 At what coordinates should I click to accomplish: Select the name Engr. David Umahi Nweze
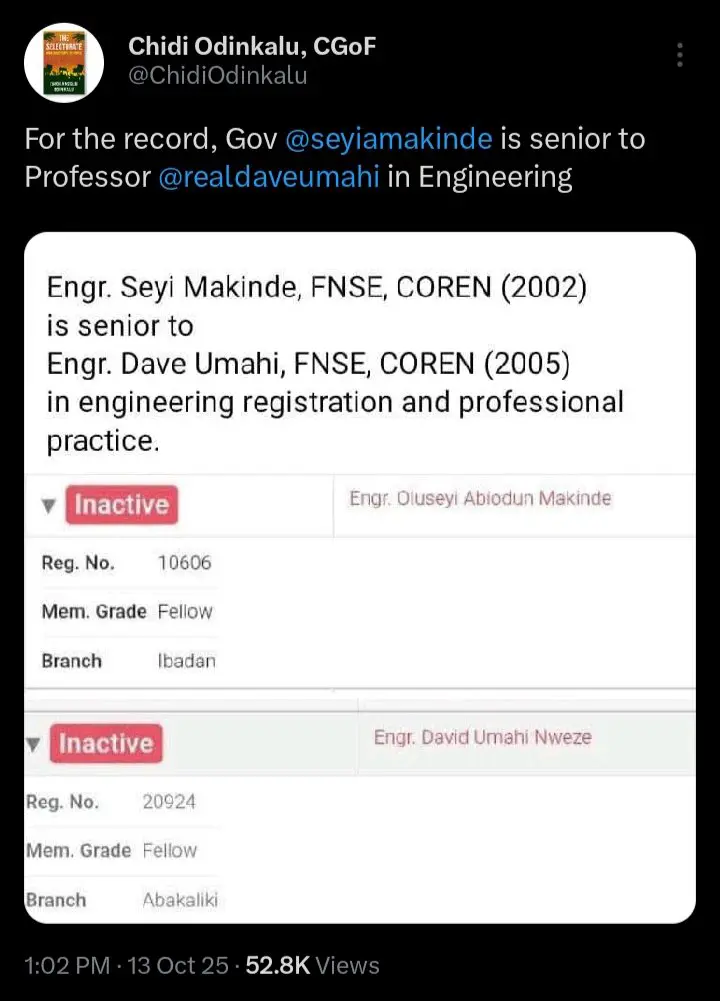coord(482,737)
